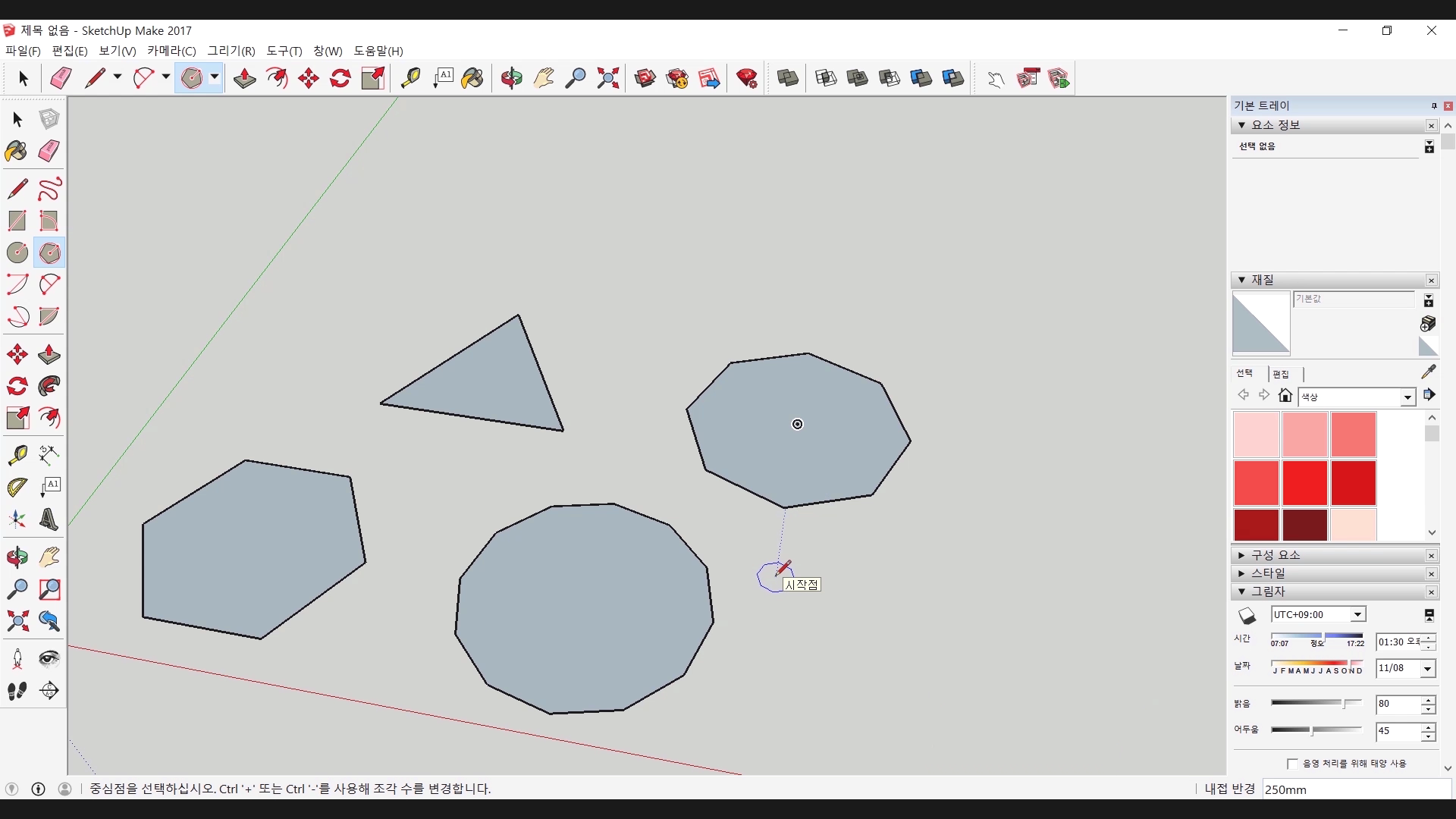Click the Zoom Extents icon in top toolbar

pos(607,78)
